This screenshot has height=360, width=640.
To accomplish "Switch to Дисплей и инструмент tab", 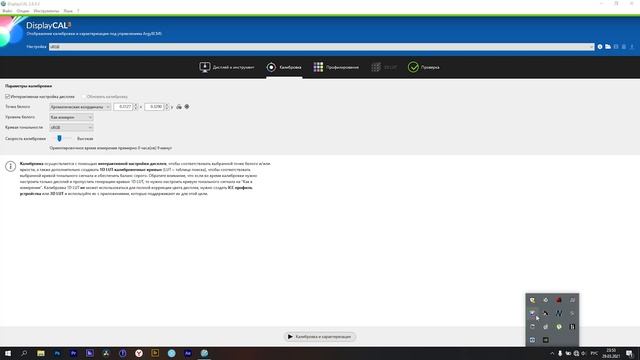I will pos(227,67).
